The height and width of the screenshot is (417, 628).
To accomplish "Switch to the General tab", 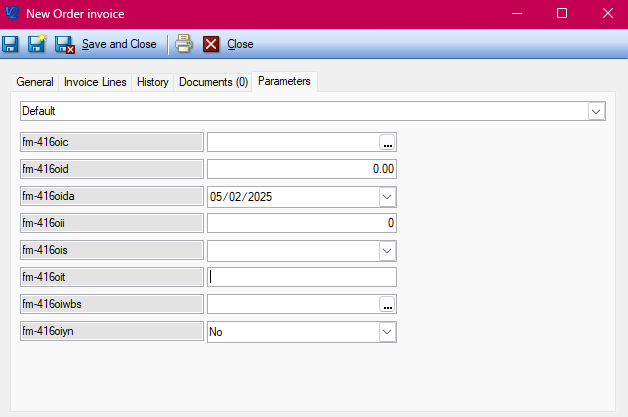I will pyautogui.click(x=35, y=82).
